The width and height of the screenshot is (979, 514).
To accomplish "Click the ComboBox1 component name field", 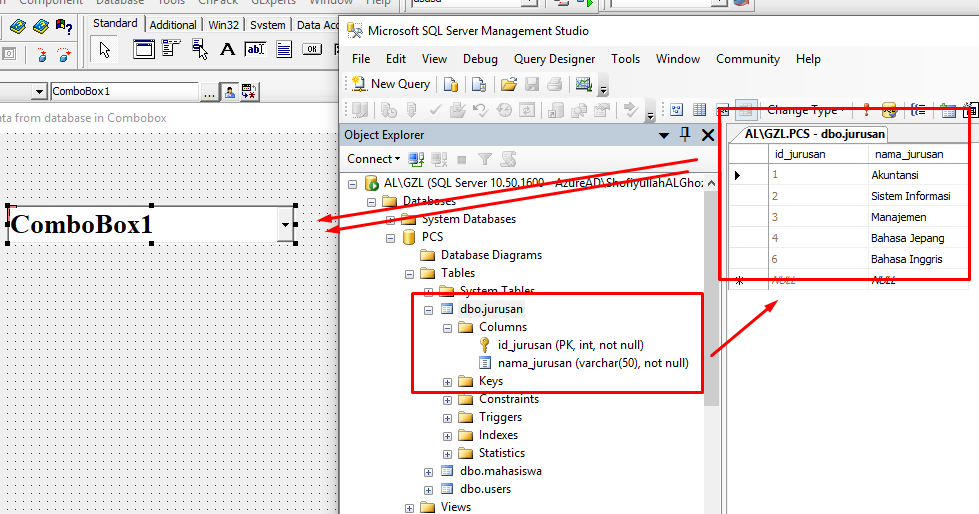I will pos(124,91).
